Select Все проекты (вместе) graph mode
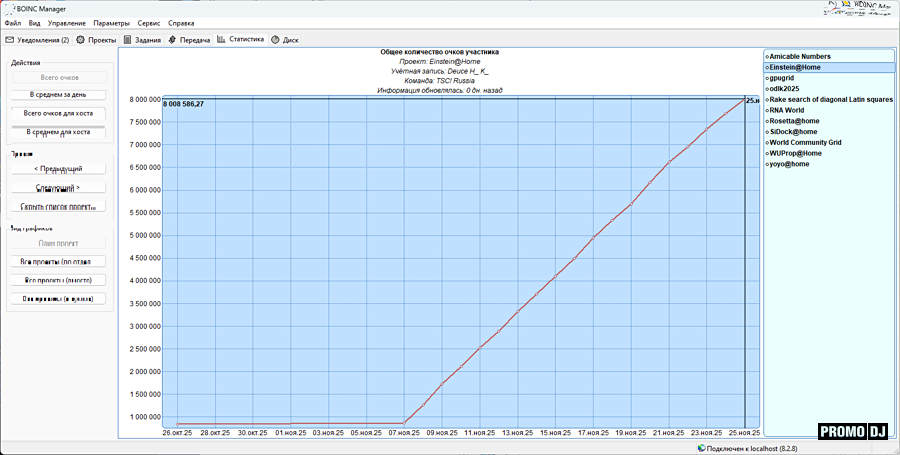 pos(57,279)
